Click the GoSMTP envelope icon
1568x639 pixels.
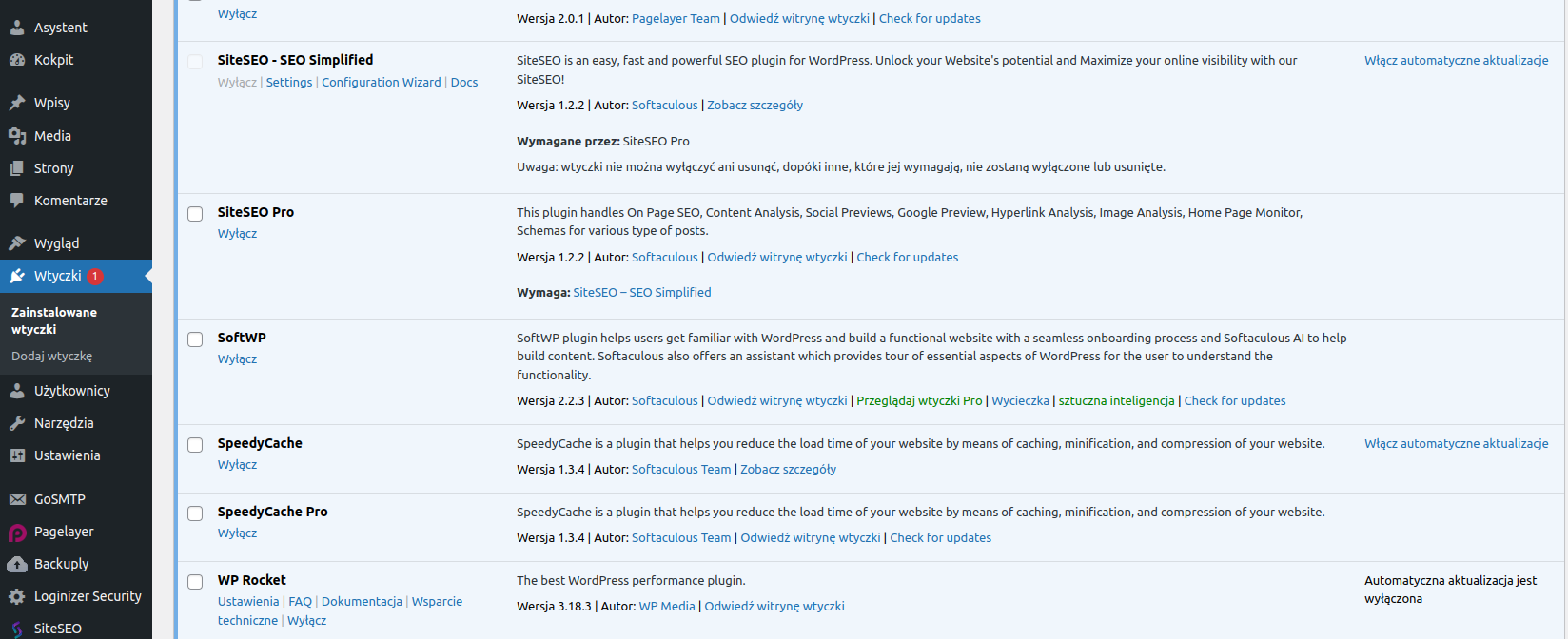[17, 499]
